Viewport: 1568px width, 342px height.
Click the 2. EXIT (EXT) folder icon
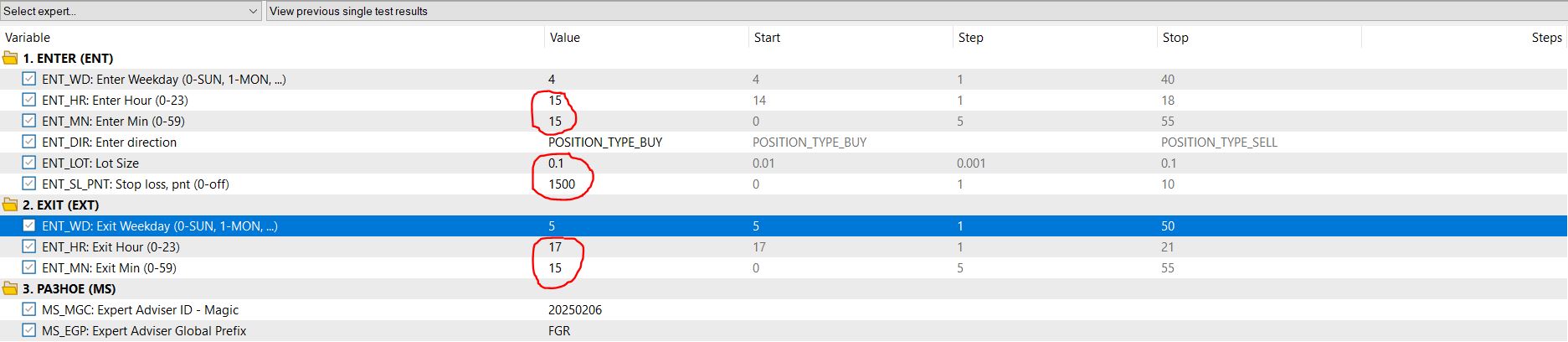[x=10, y=205]
